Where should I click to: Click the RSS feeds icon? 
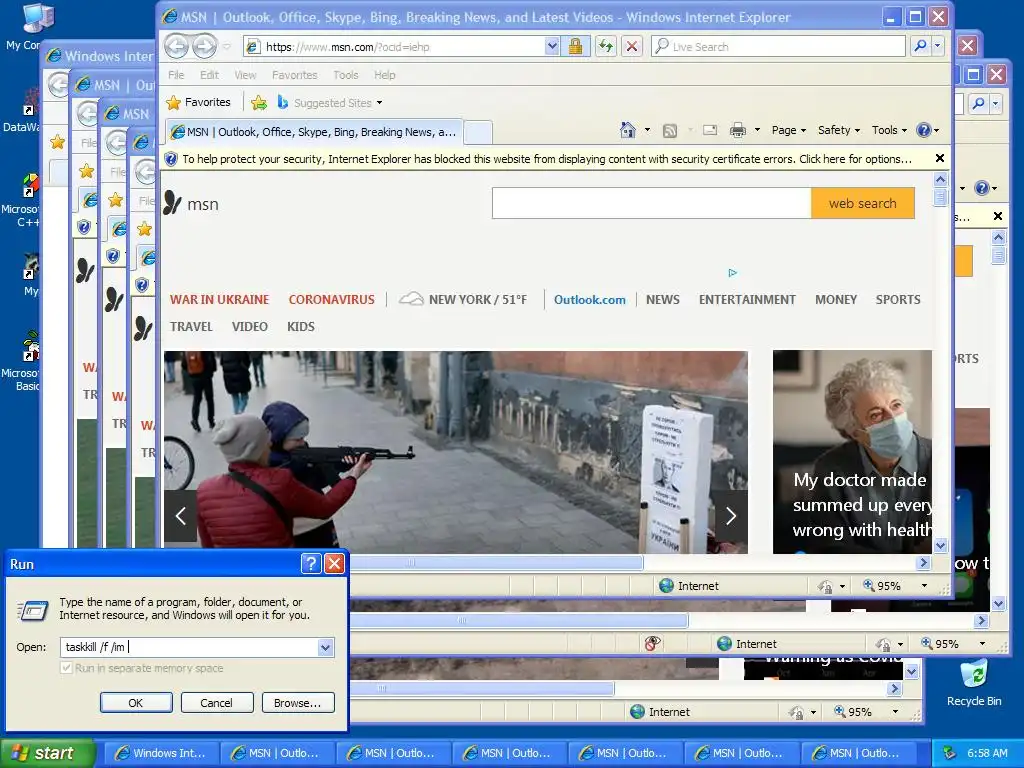click(669, 131)
